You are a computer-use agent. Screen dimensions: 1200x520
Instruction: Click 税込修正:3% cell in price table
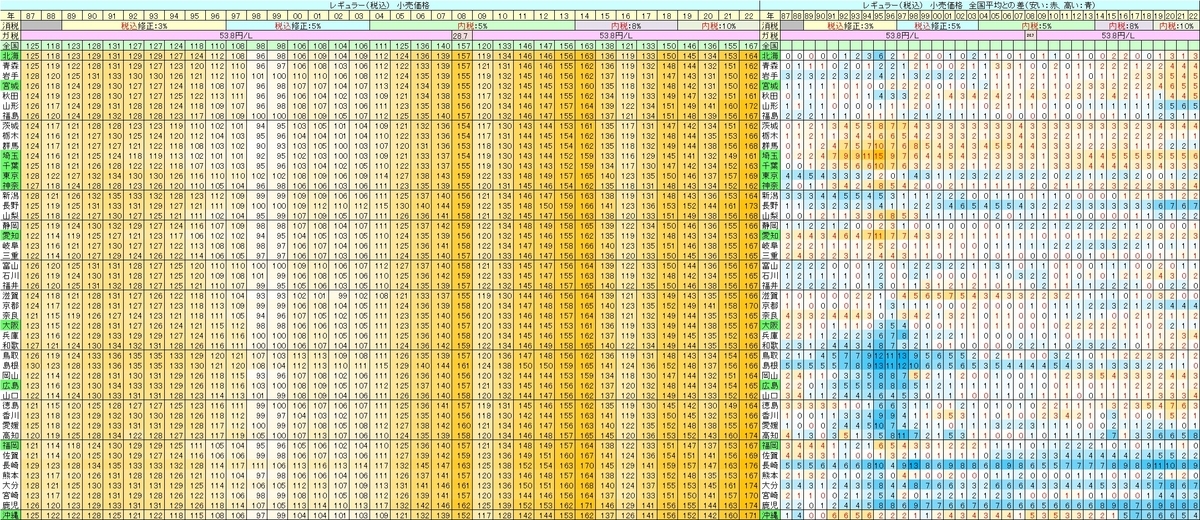click(144, 25)
